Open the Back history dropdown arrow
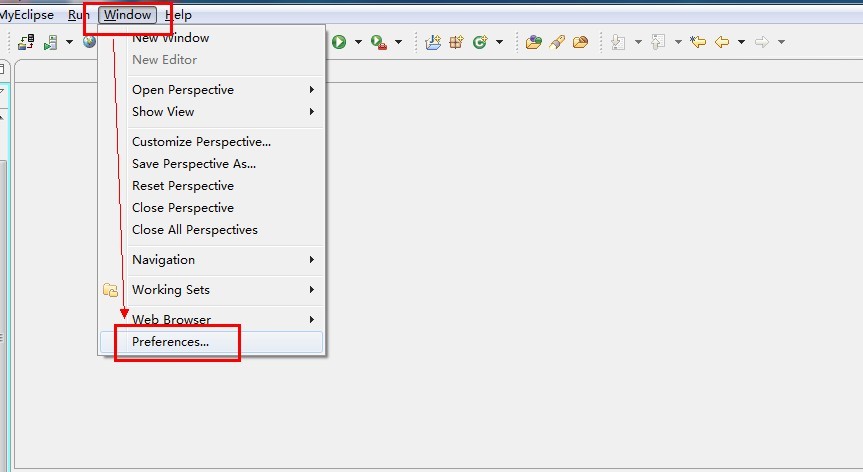The image size is (863, 472). (741, 42)
